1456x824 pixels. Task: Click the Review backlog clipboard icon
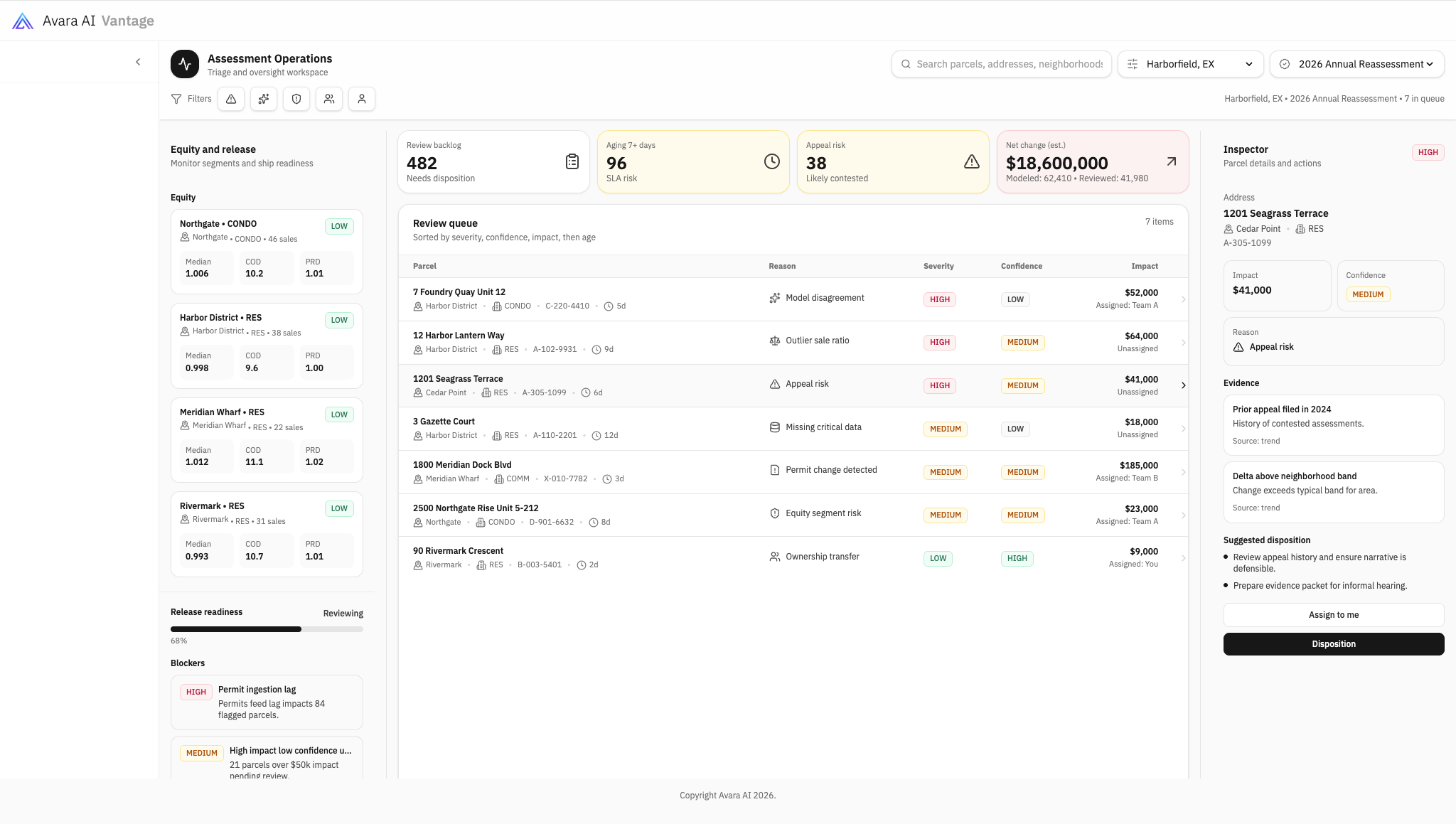pyautogui.click(x=572, y=161)
